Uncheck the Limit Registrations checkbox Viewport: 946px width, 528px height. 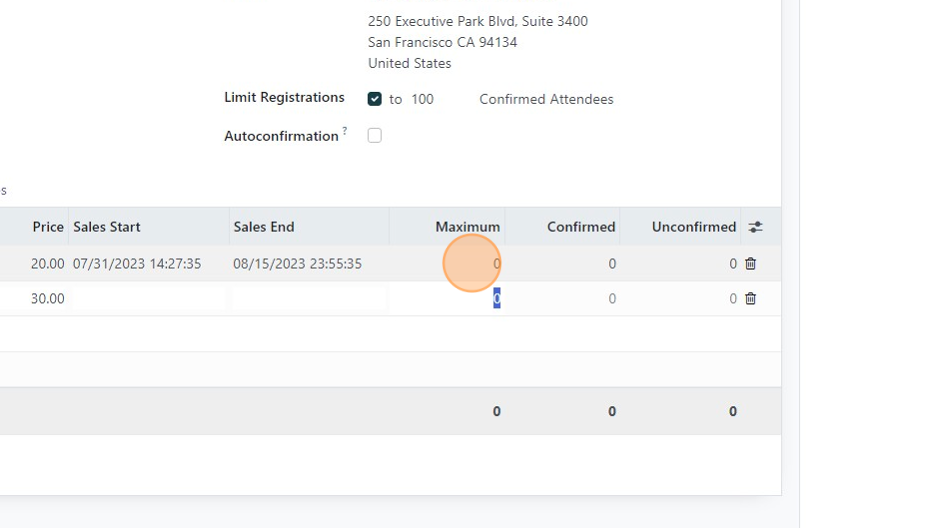pyautogui.click(x=375, y=99)
